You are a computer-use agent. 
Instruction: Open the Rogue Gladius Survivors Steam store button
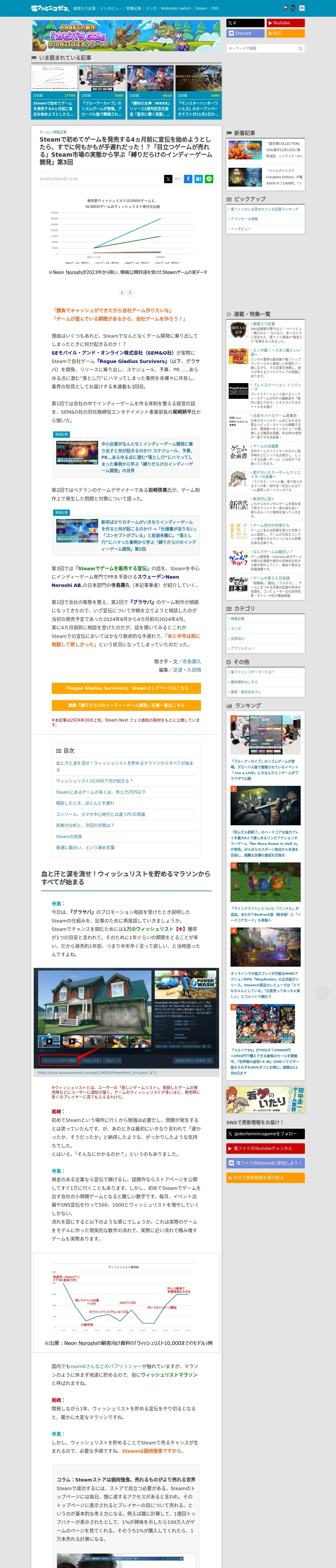(x=126, y=688)
